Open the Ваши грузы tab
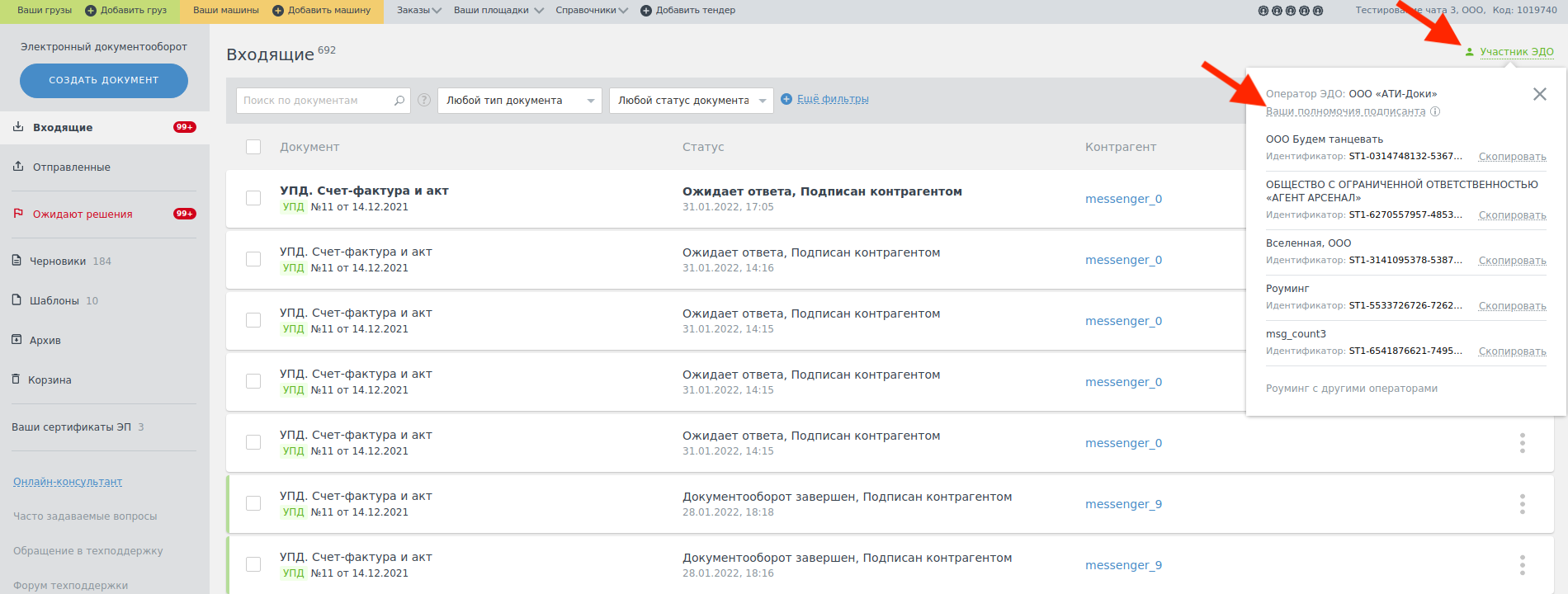The width and height of the screenshot is (1568, 594). pos(45,11)
